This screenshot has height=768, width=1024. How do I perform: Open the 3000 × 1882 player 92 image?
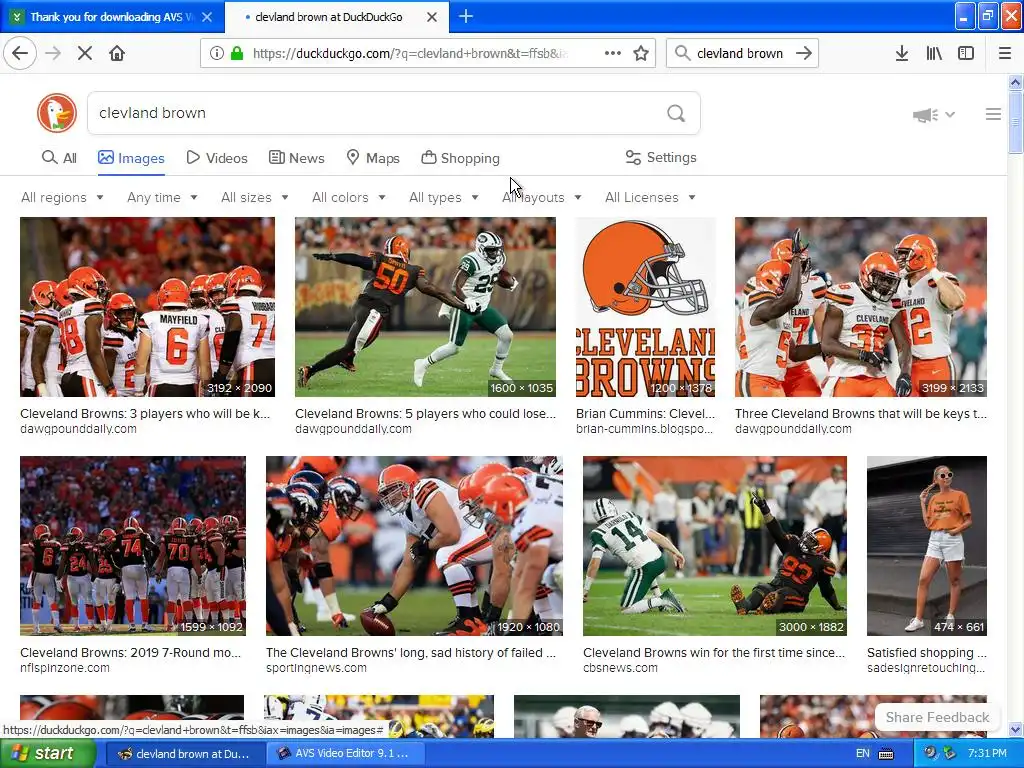tap(715, 546)
